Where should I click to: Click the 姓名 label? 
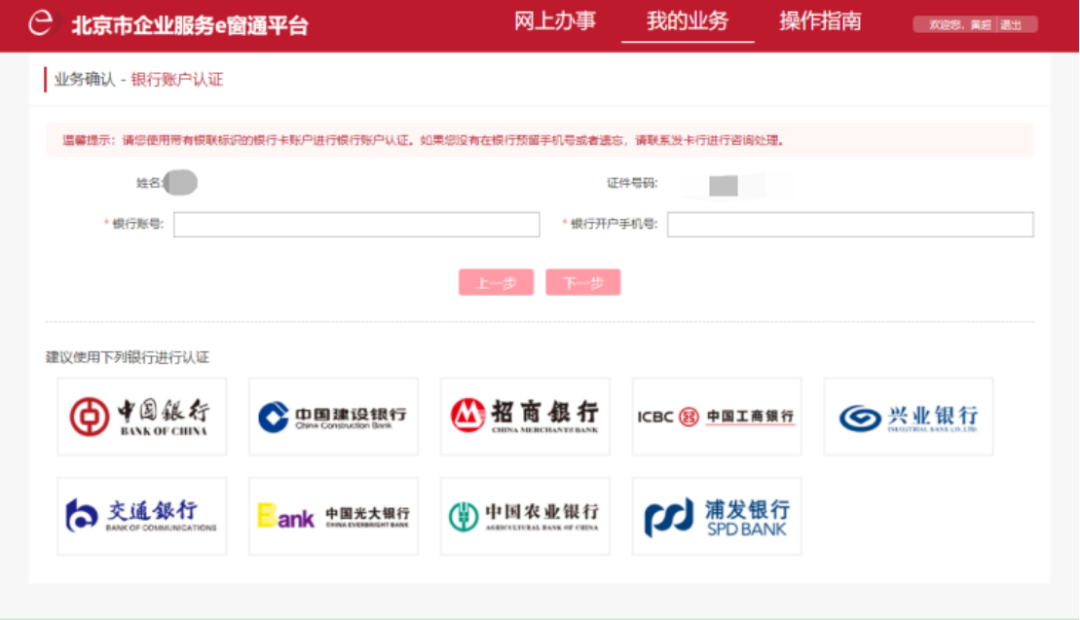pyautogui.click(x=149, y=183)
